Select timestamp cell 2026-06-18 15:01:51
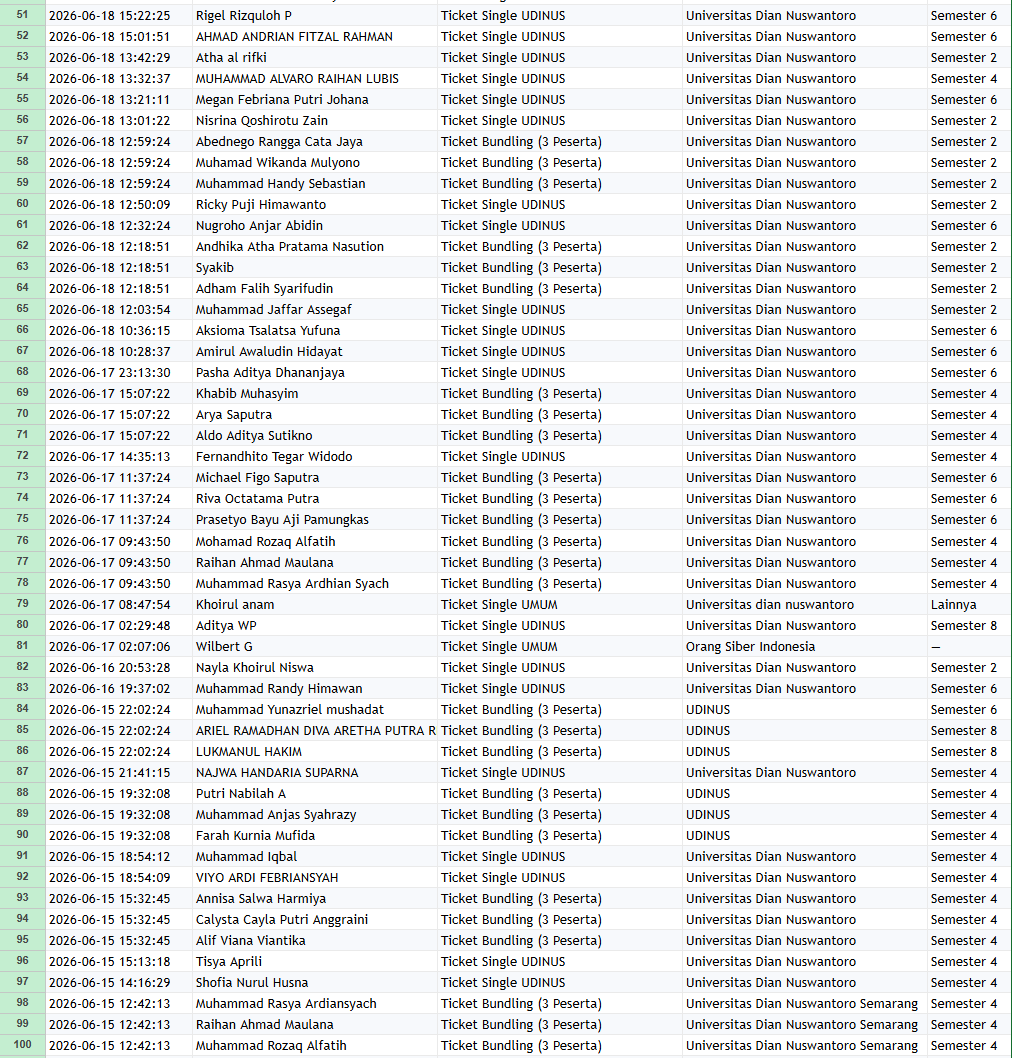 119,36
